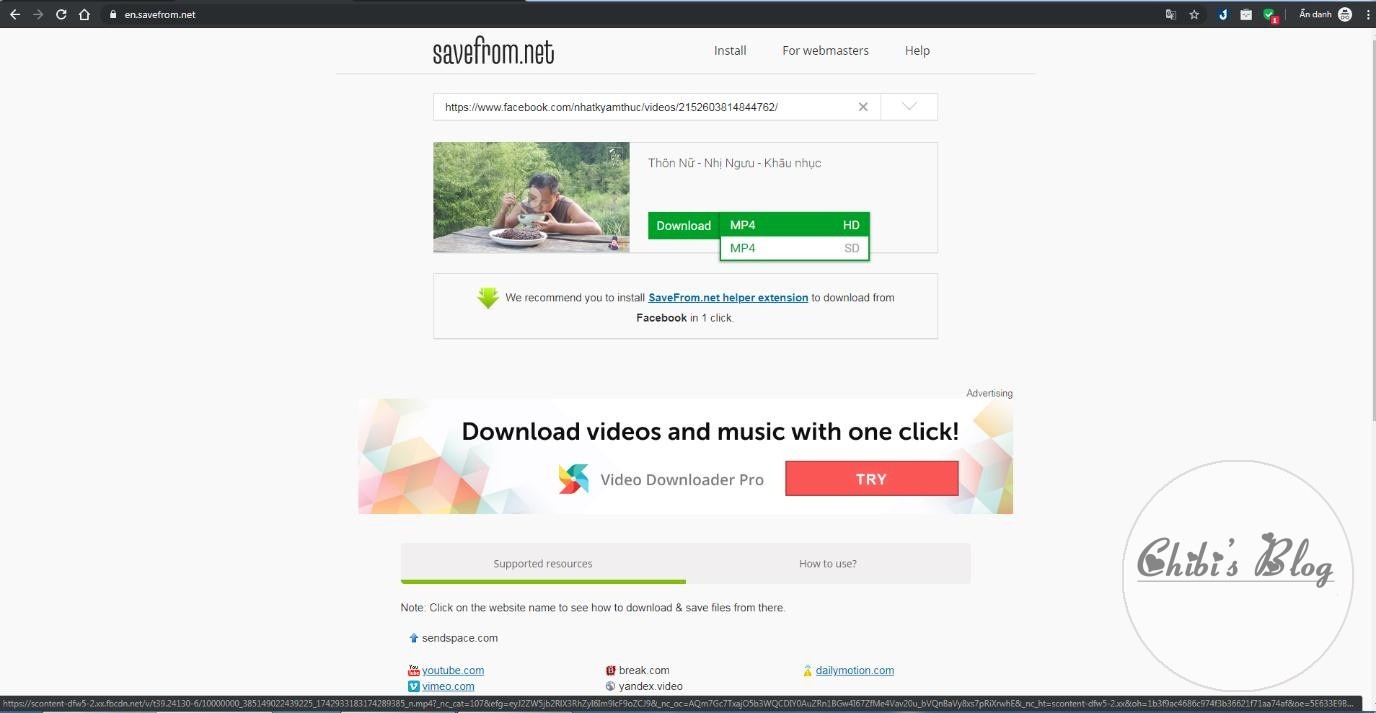Click the YouTube logo icon

(414, 671)
